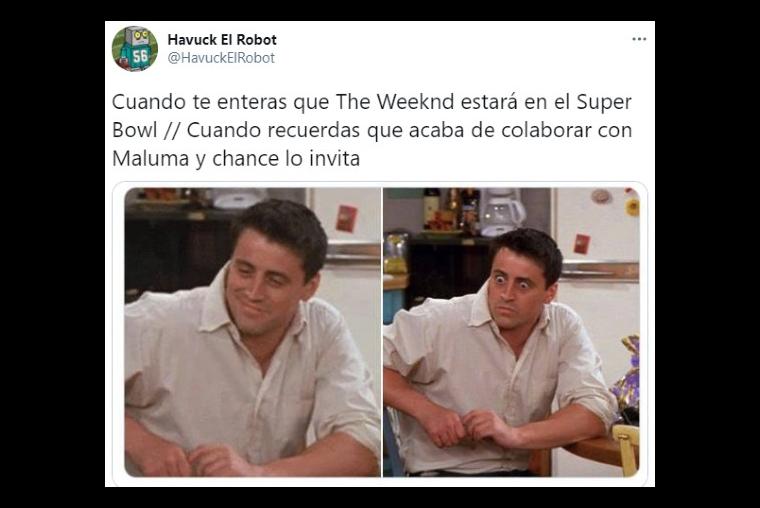Click the word "Maluma" in the tweet
This screenshot has height=508, width=760.
tap(150, 159)
